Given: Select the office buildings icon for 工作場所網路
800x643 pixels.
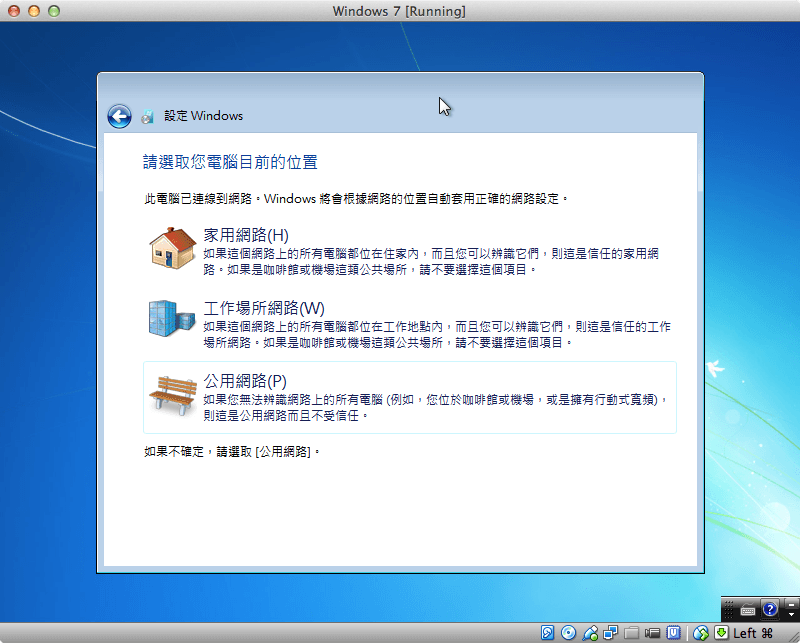Looking at the screenshot, I should (170, 318).
